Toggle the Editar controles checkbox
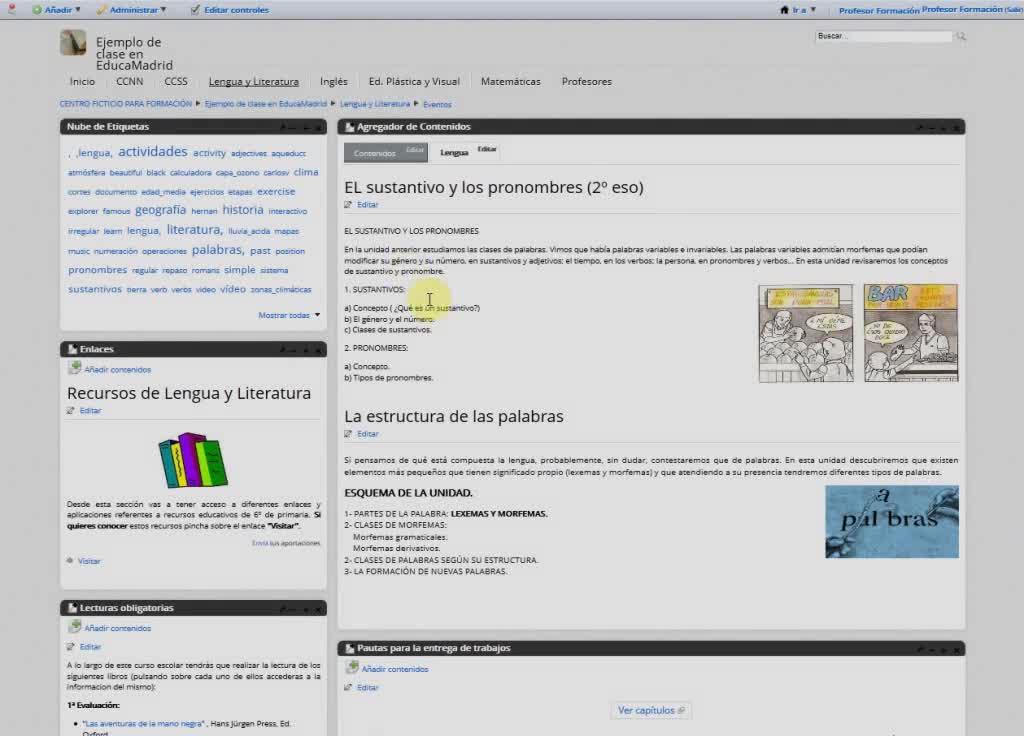The height and width of the screenshot is (736, 1024). [x=196, y=10]
